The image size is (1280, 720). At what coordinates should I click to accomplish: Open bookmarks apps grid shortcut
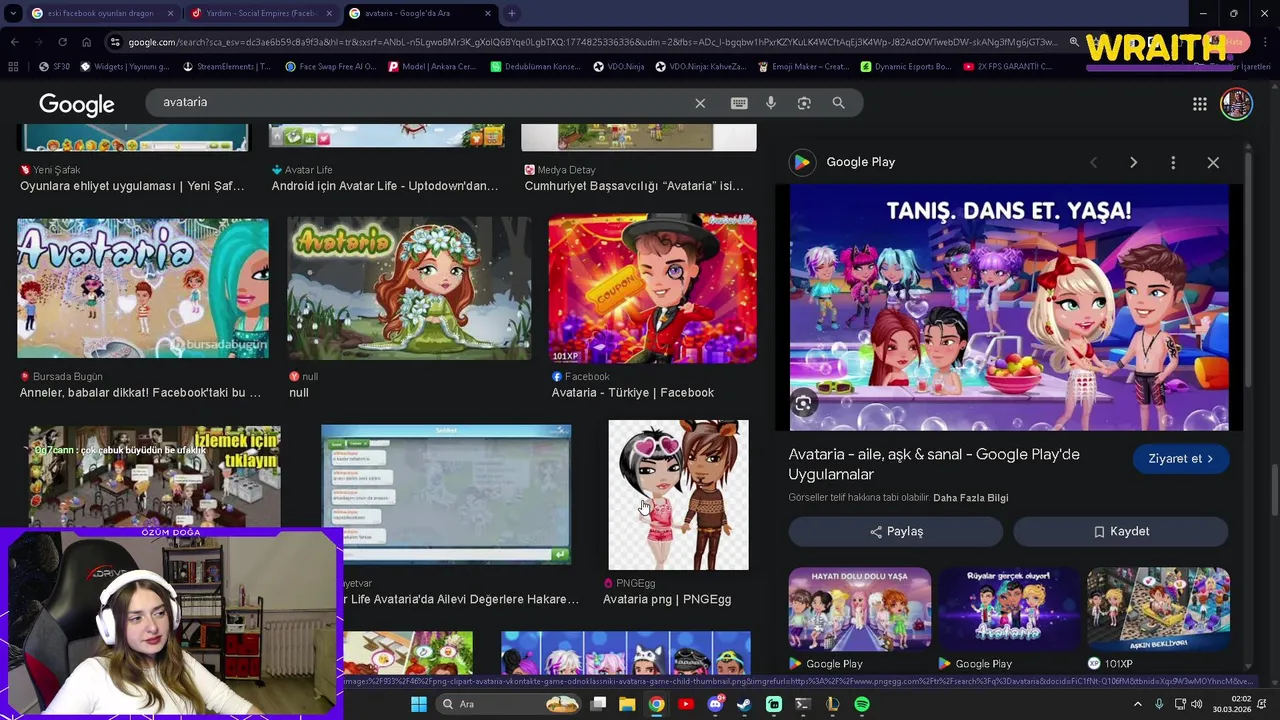point(13,67)
